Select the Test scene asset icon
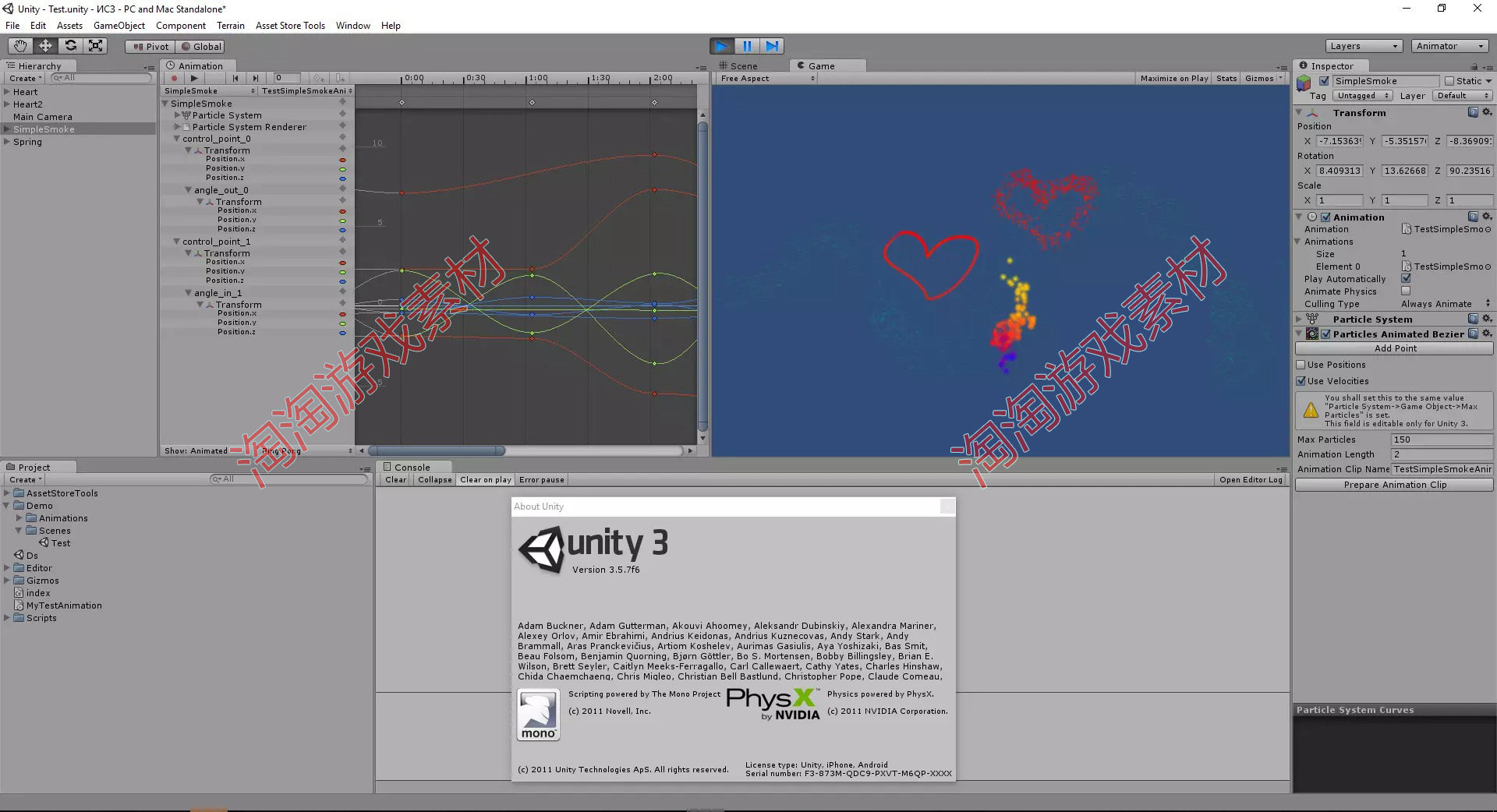 tap(44, 543)
